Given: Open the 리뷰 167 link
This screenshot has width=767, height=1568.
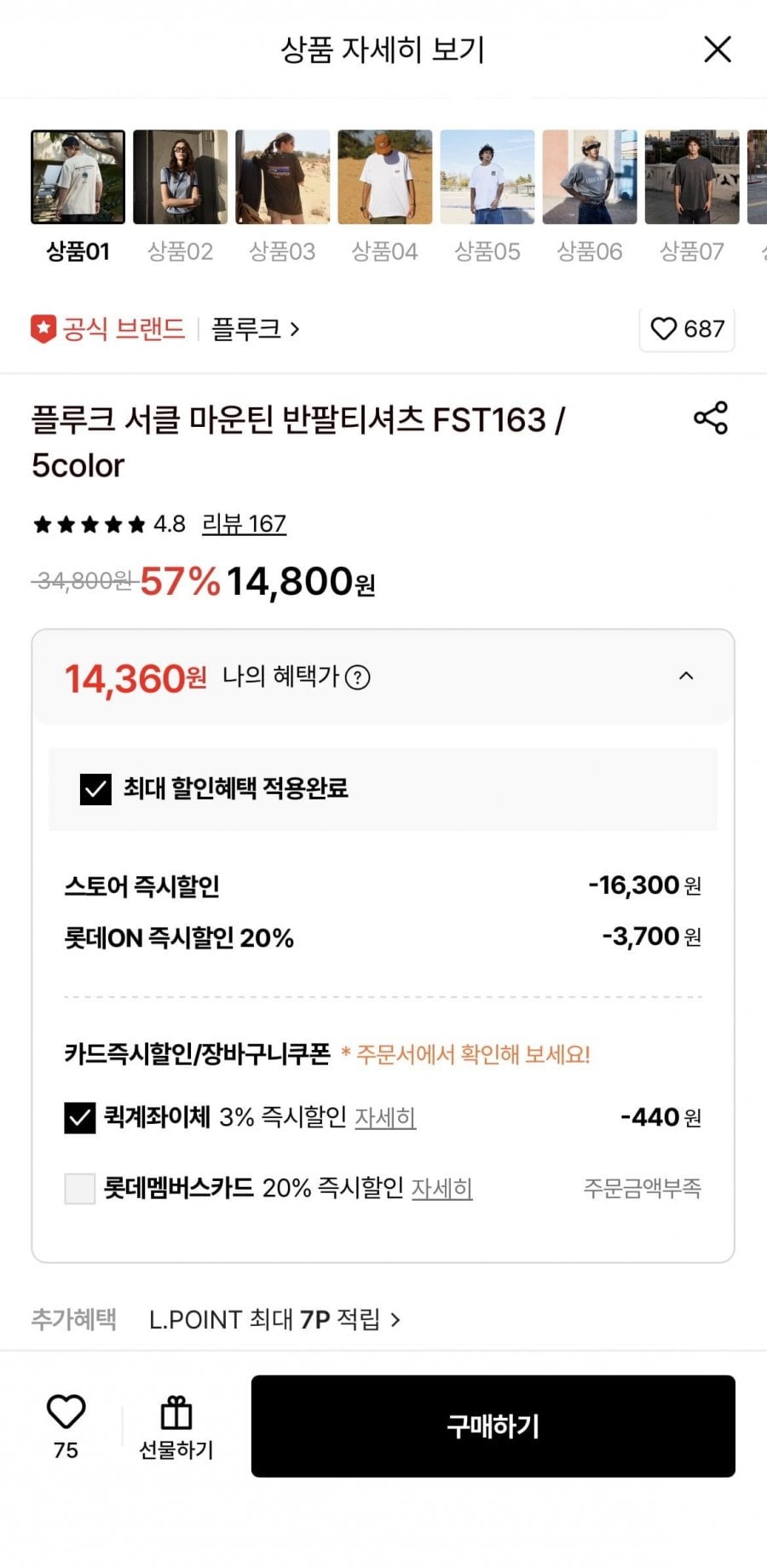Looking at the screenshot, I should [x=244, y=523].
